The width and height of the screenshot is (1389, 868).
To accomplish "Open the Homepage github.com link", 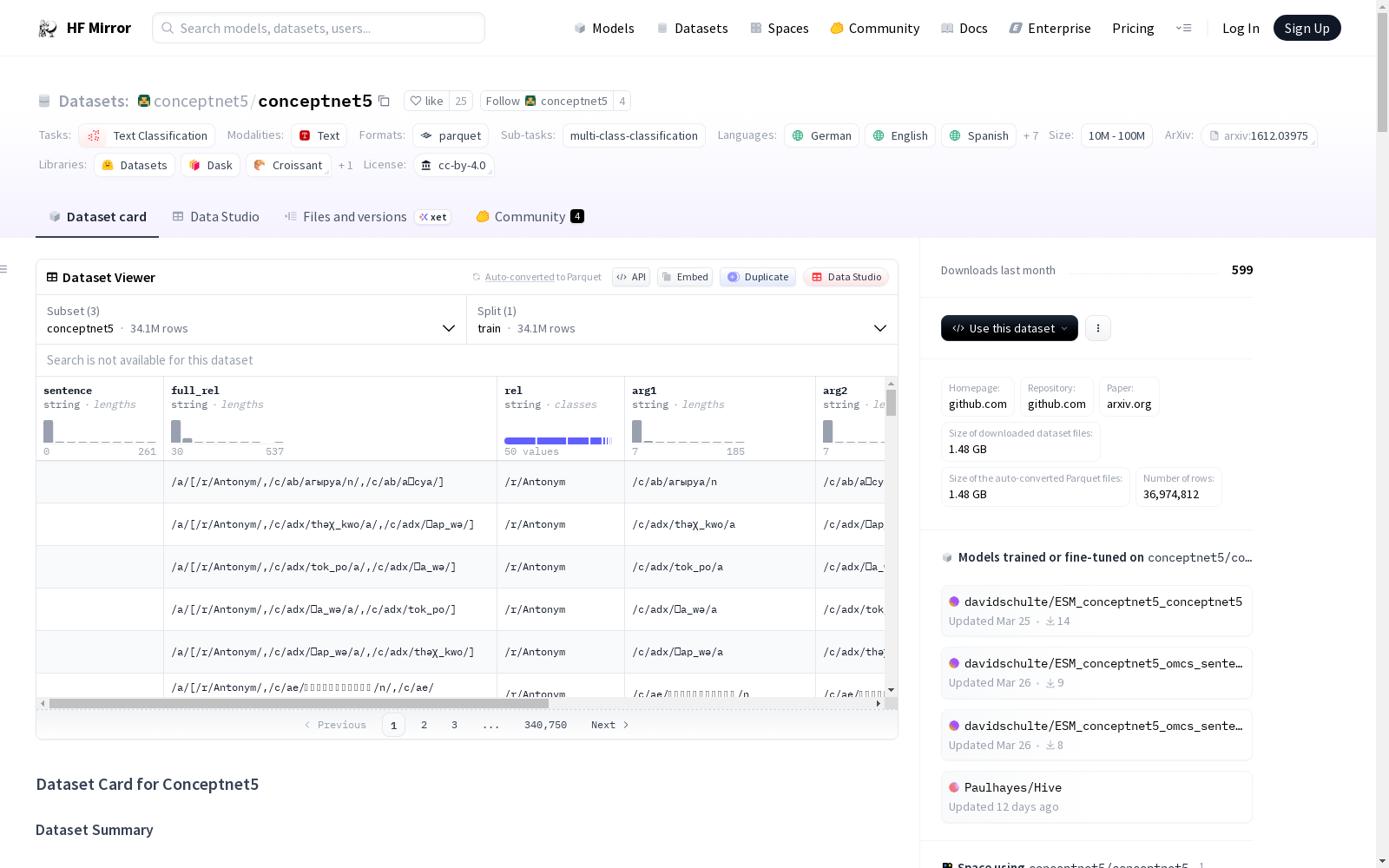I will pos(978,397).
